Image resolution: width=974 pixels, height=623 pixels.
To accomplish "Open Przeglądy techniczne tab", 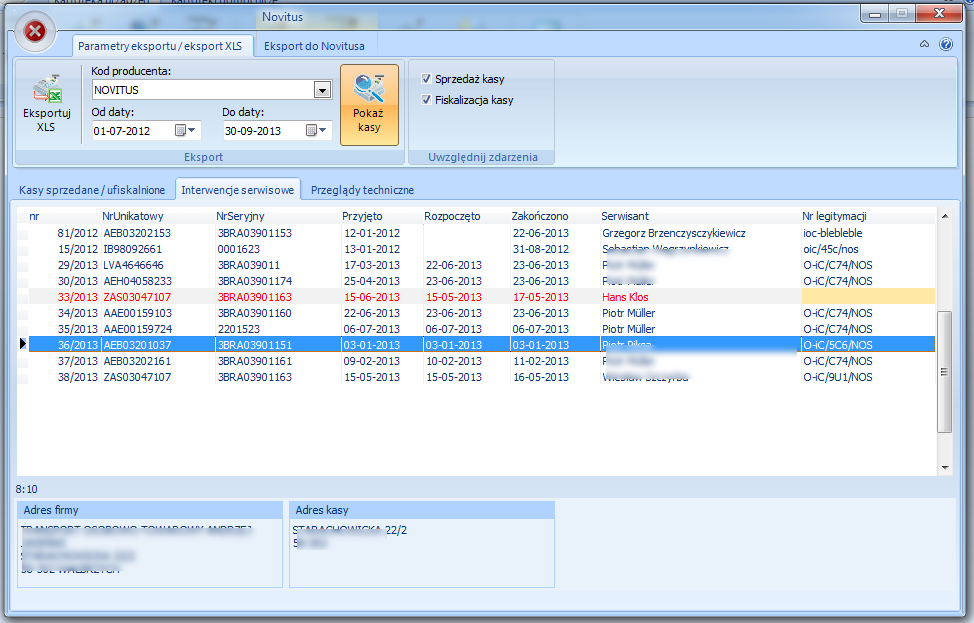I will click(362, 190).
